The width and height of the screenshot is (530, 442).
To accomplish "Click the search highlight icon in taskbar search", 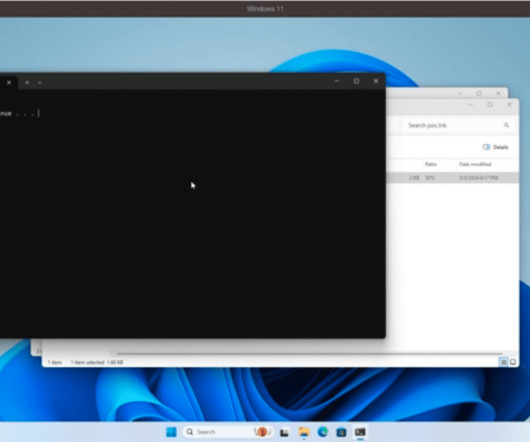I will [263, 432].
